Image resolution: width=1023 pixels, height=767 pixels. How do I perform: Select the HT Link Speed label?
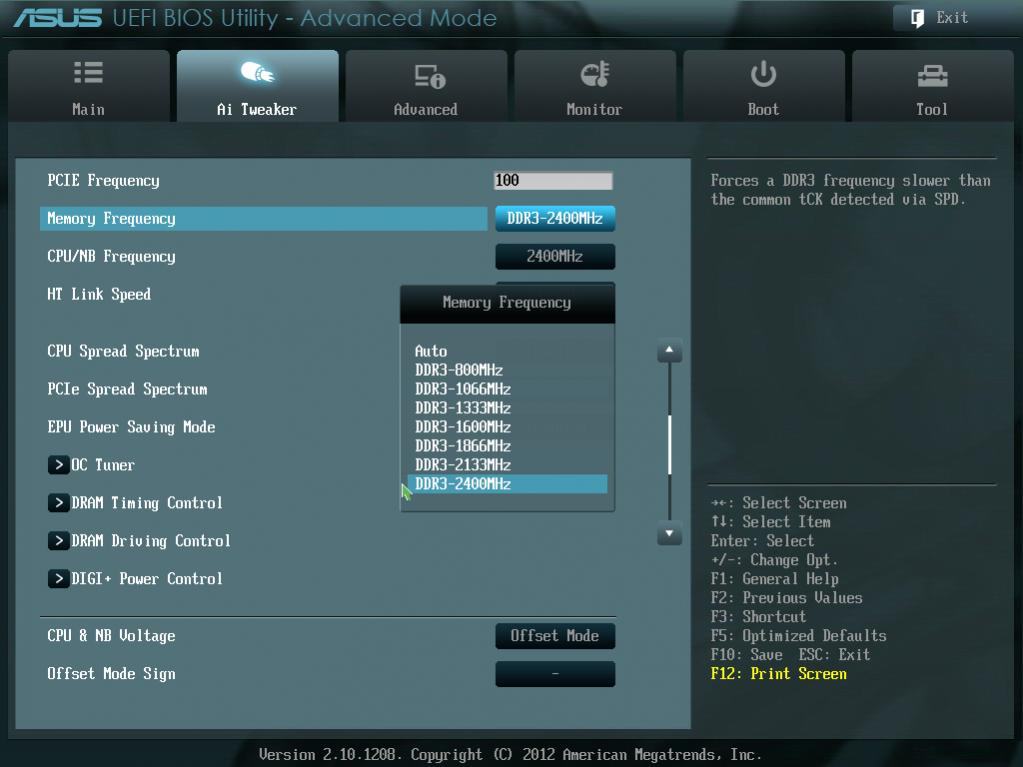point(99,294)
